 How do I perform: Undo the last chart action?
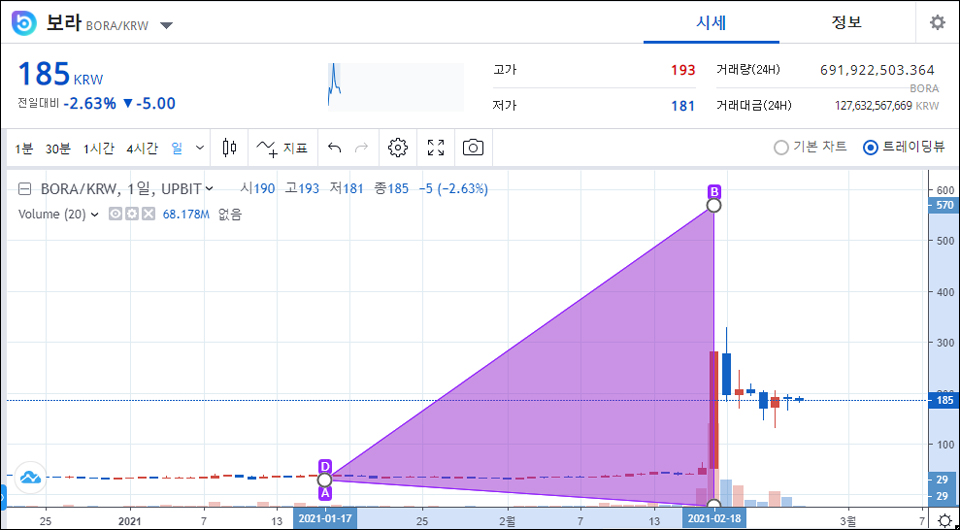point(334,147)
